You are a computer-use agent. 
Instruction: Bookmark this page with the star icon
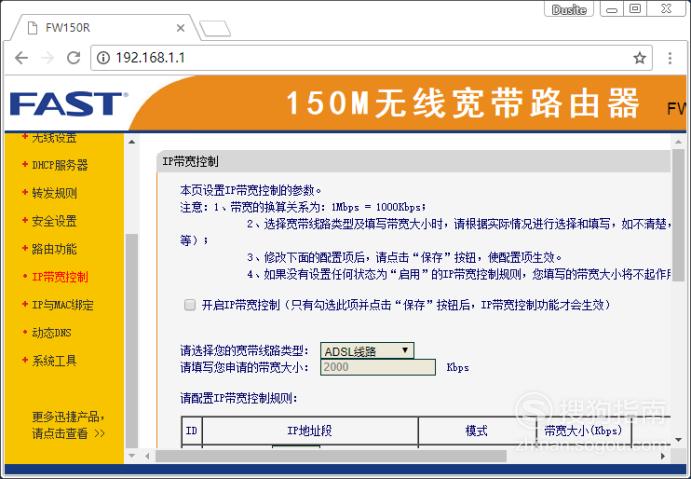click(639, 58)
